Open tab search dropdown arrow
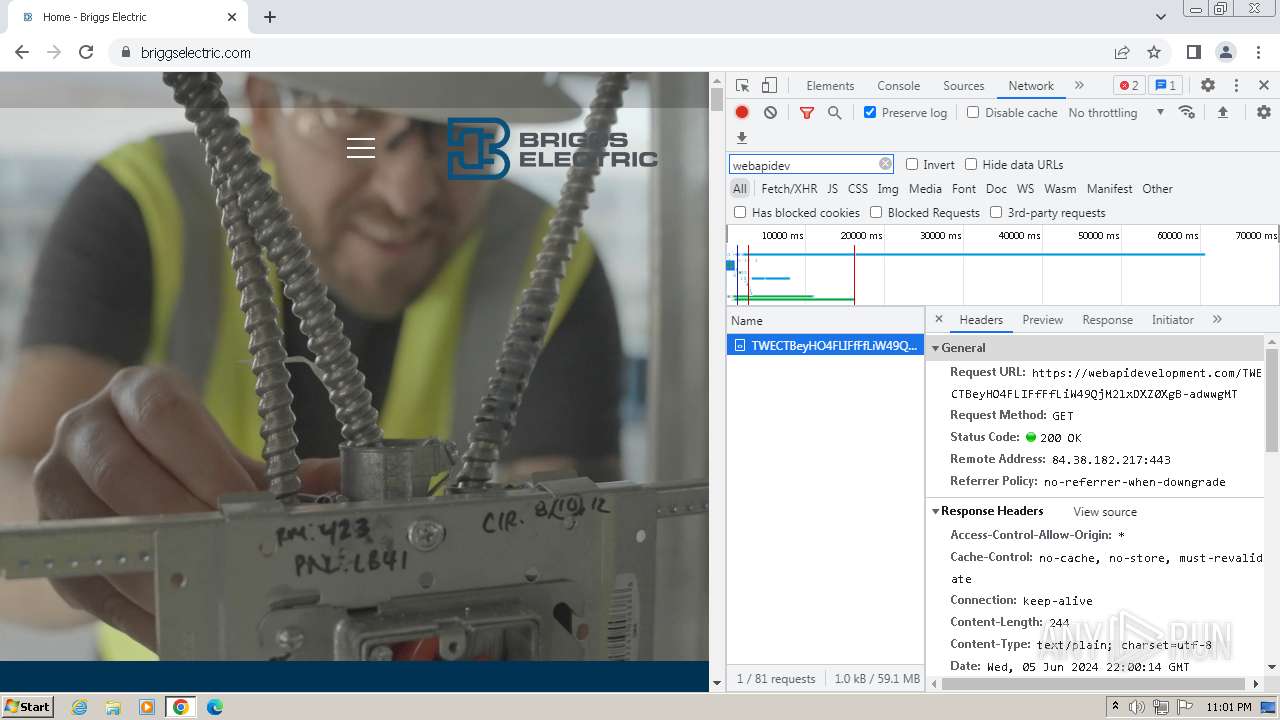 (x=1160, y=17)
